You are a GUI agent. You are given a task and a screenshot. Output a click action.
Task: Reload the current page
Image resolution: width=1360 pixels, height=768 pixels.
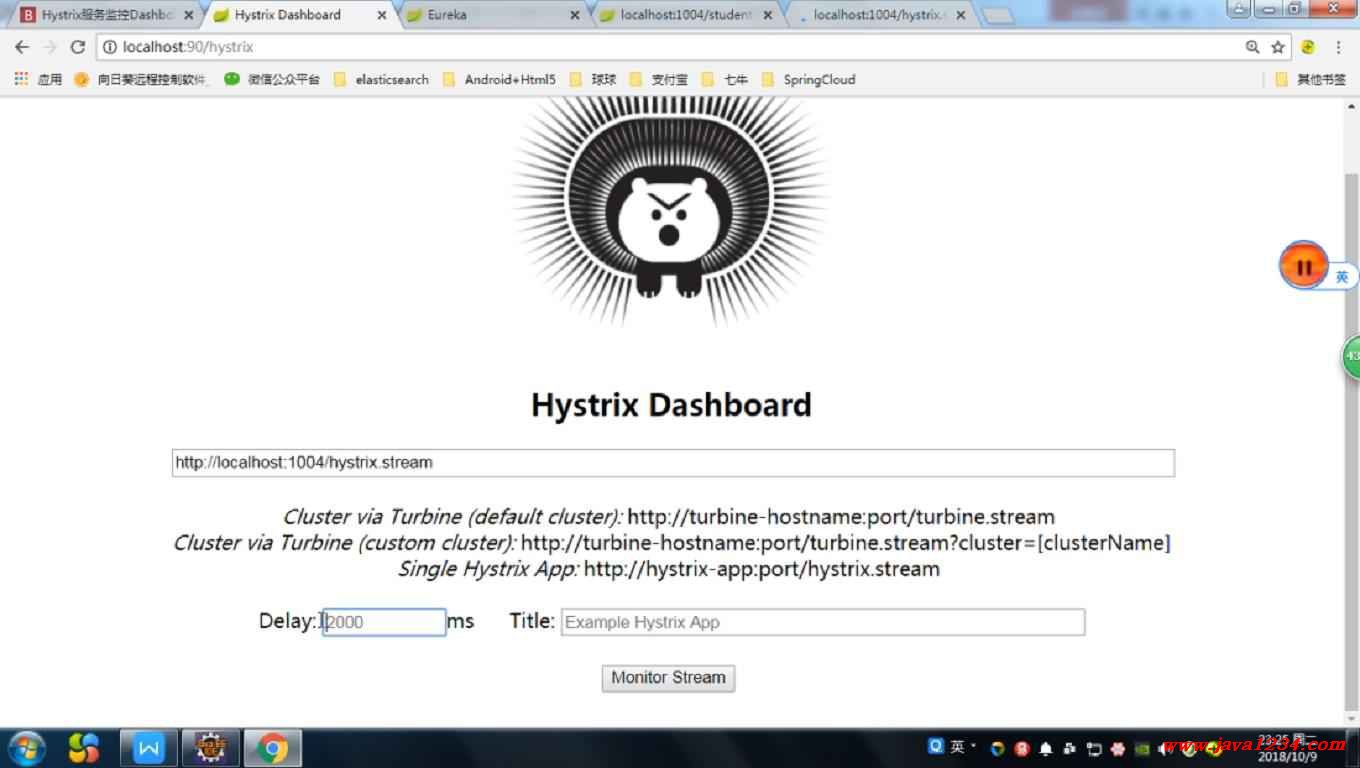coord(78,47)
